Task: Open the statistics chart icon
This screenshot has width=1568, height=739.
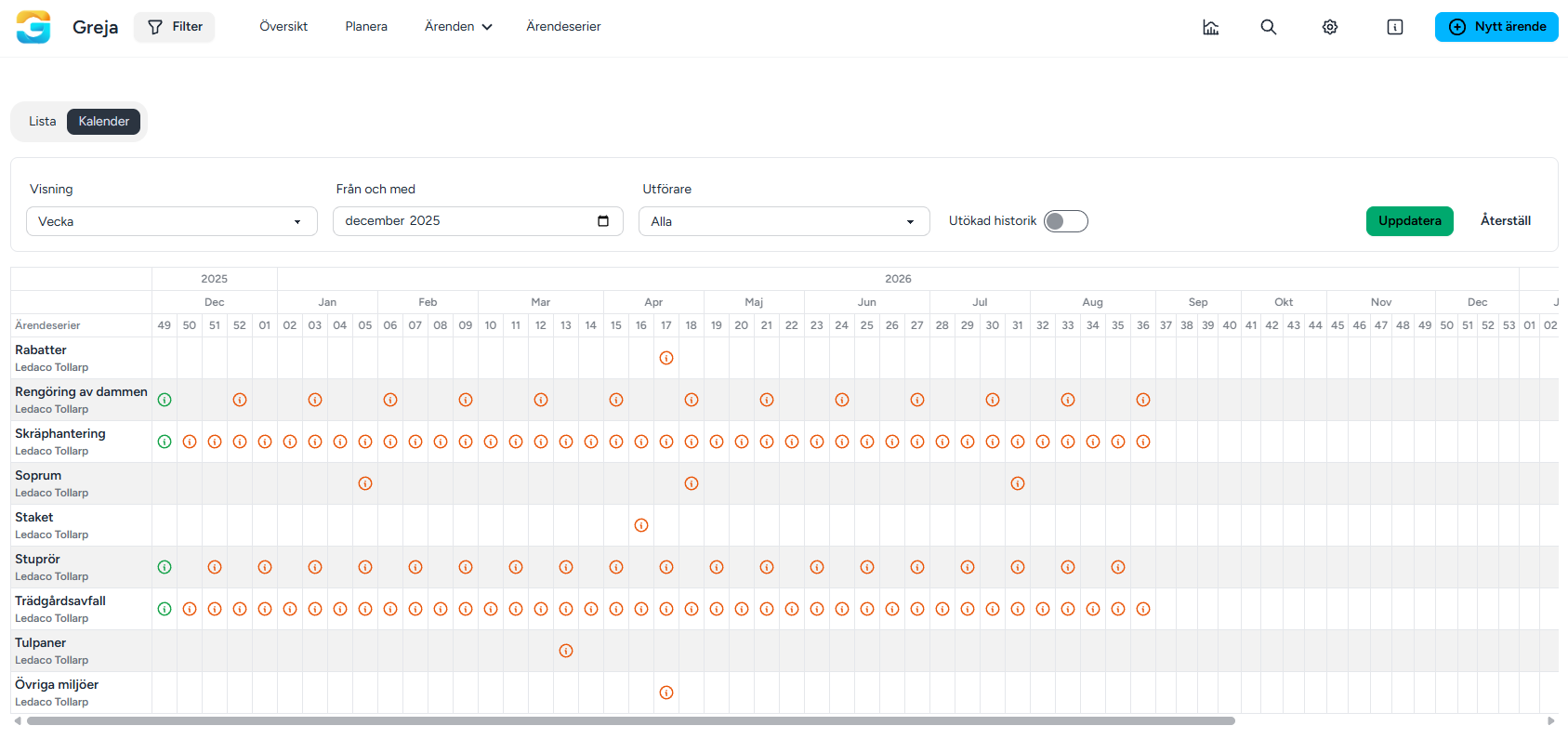Action: 1210,27
